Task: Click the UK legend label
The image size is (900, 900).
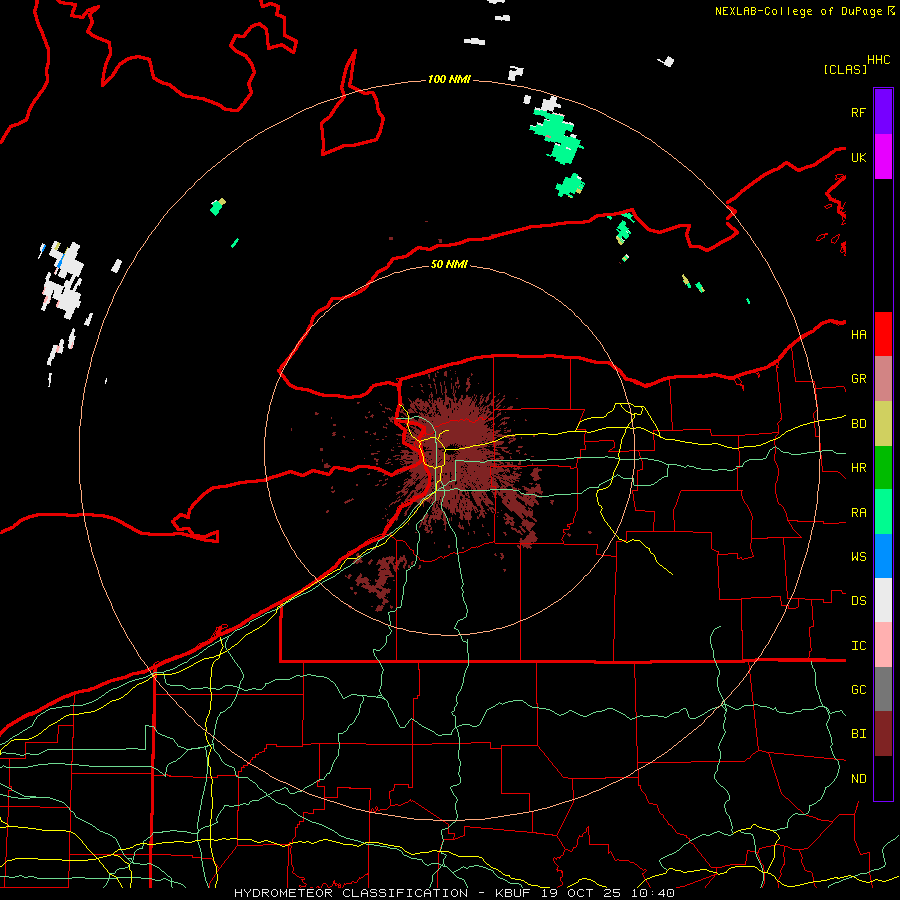Action: 858,157
